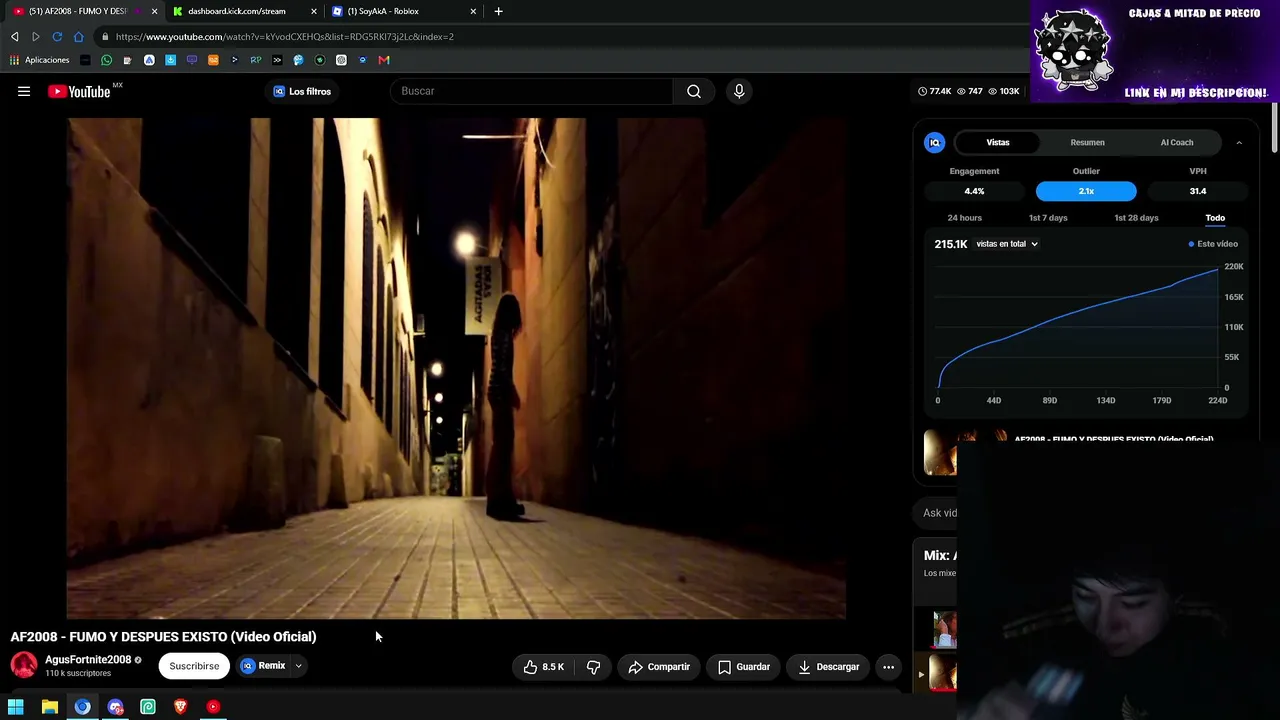Screen dimensions: 1280x720
Task: Select the Vistas tab in vidIQ panel
Action: click(998, 142)
